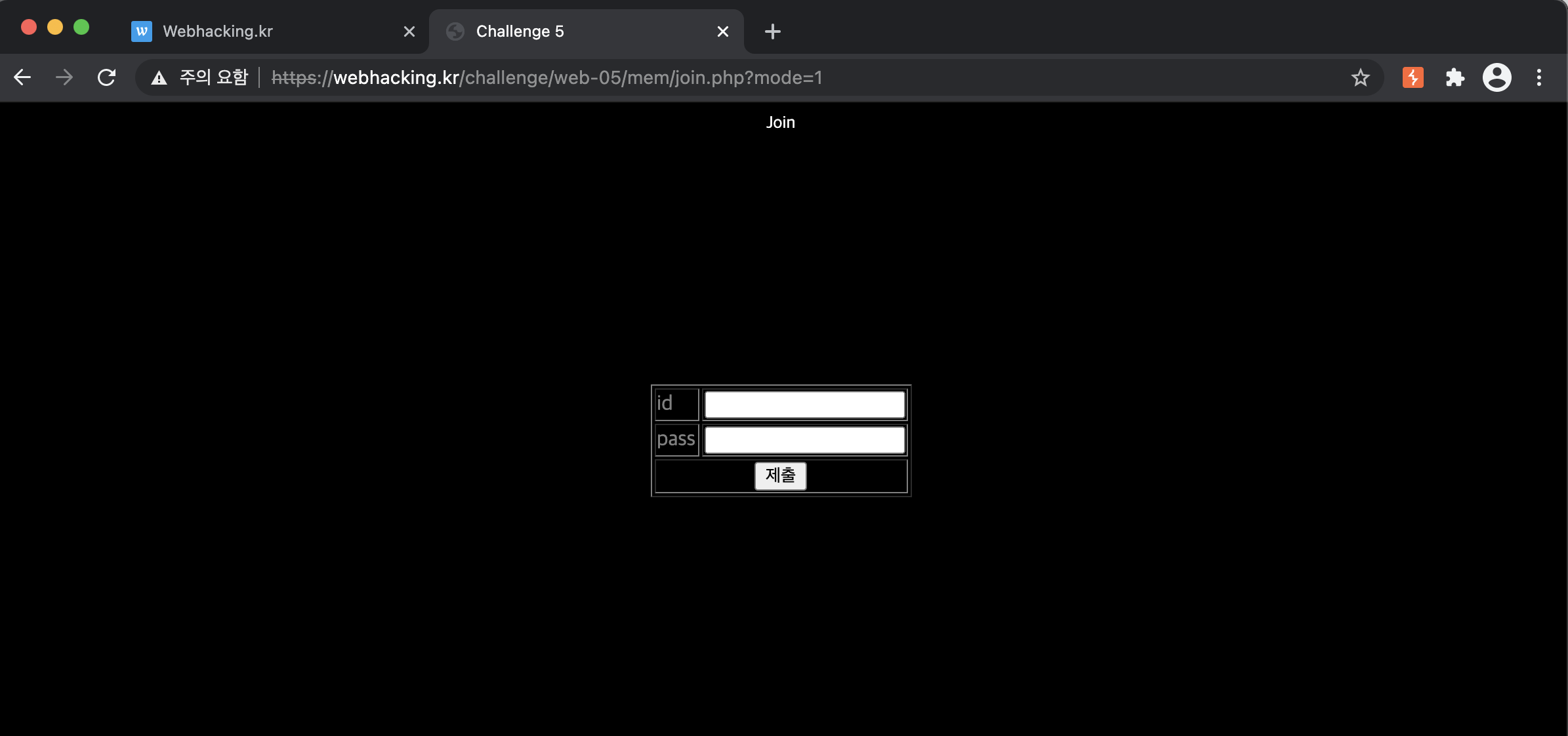Focus the pass input field
Image resolution: width=1568 pixels, height=736 pixels.
(x=804, y=440)
